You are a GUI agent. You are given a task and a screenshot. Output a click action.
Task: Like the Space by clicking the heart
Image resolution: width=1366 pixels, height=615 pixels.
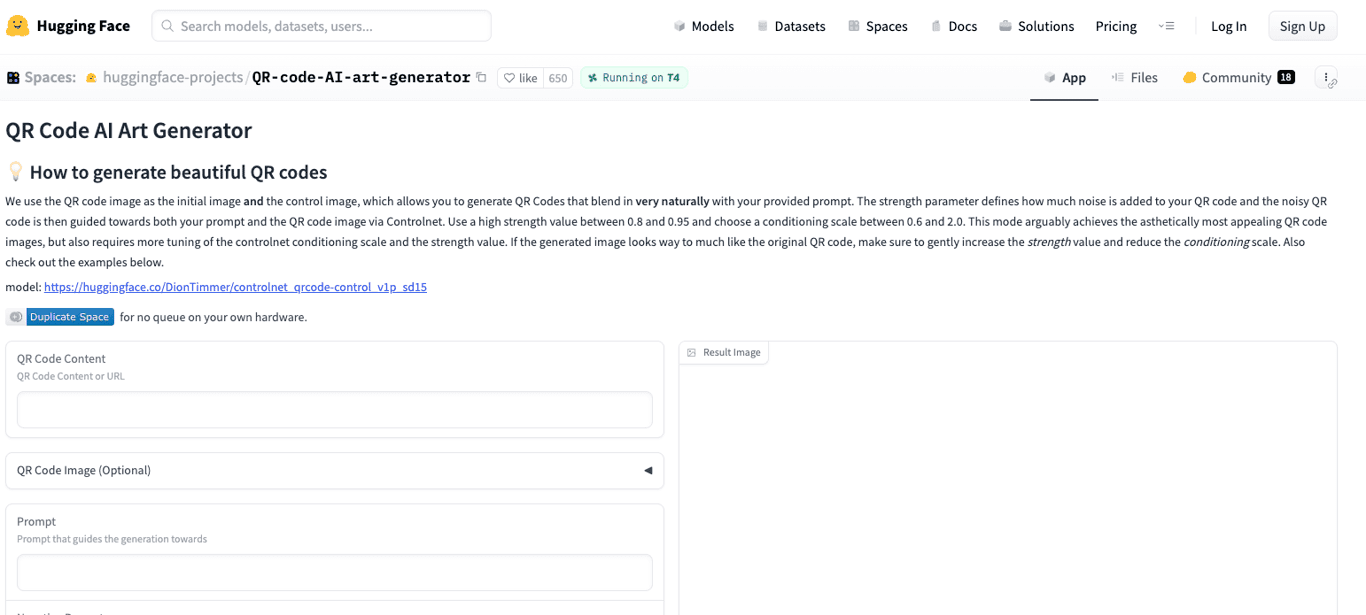point(511,77)
